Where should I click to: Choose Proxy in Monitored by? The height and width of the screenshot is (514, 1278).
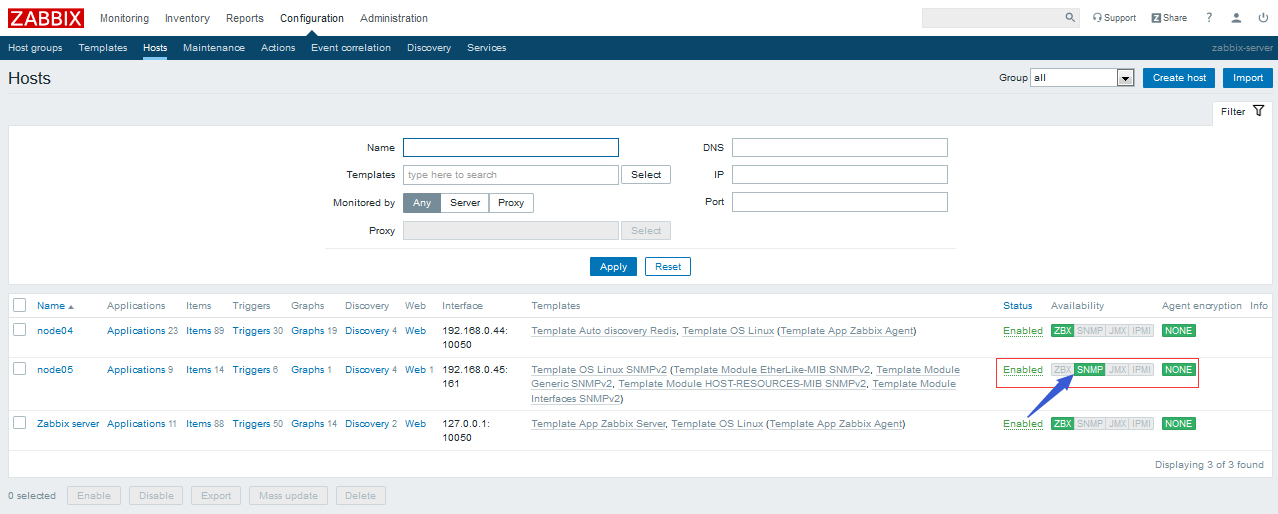pos(511,203)
